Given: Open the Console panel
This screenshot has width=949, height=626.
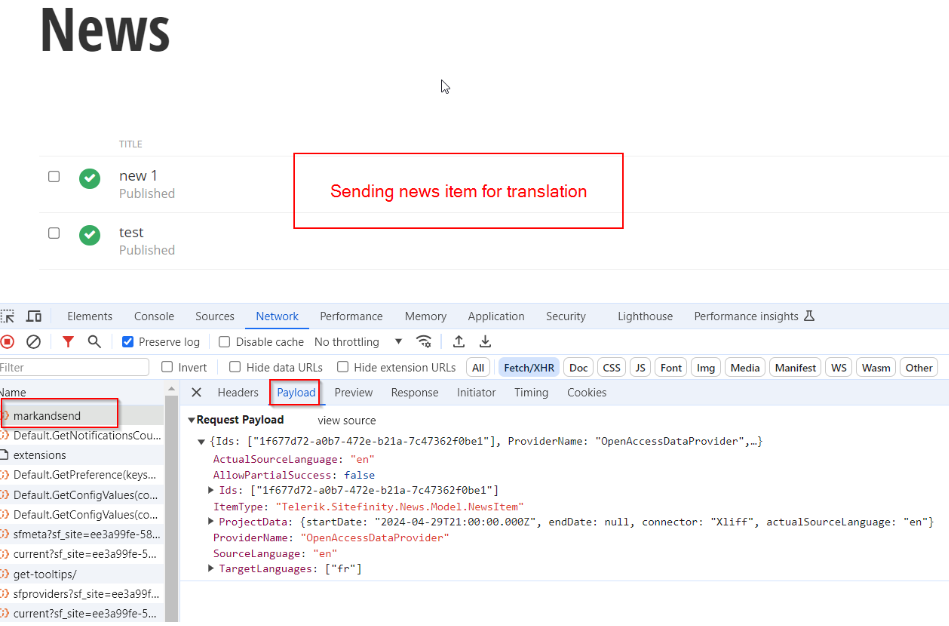Looking at the screenshot, I should [x=154, y=316].
